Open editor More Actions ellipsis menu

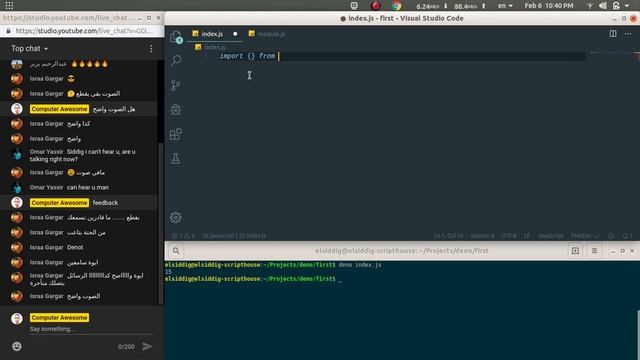coord(628,34)
